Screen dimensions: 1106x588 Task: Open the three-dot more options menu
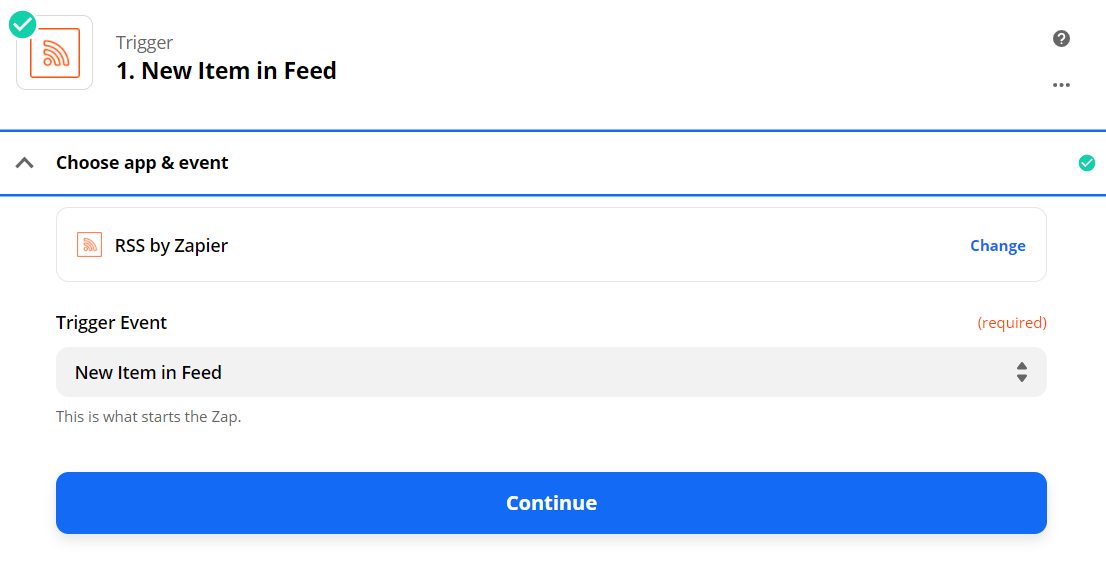[1062, 85]
